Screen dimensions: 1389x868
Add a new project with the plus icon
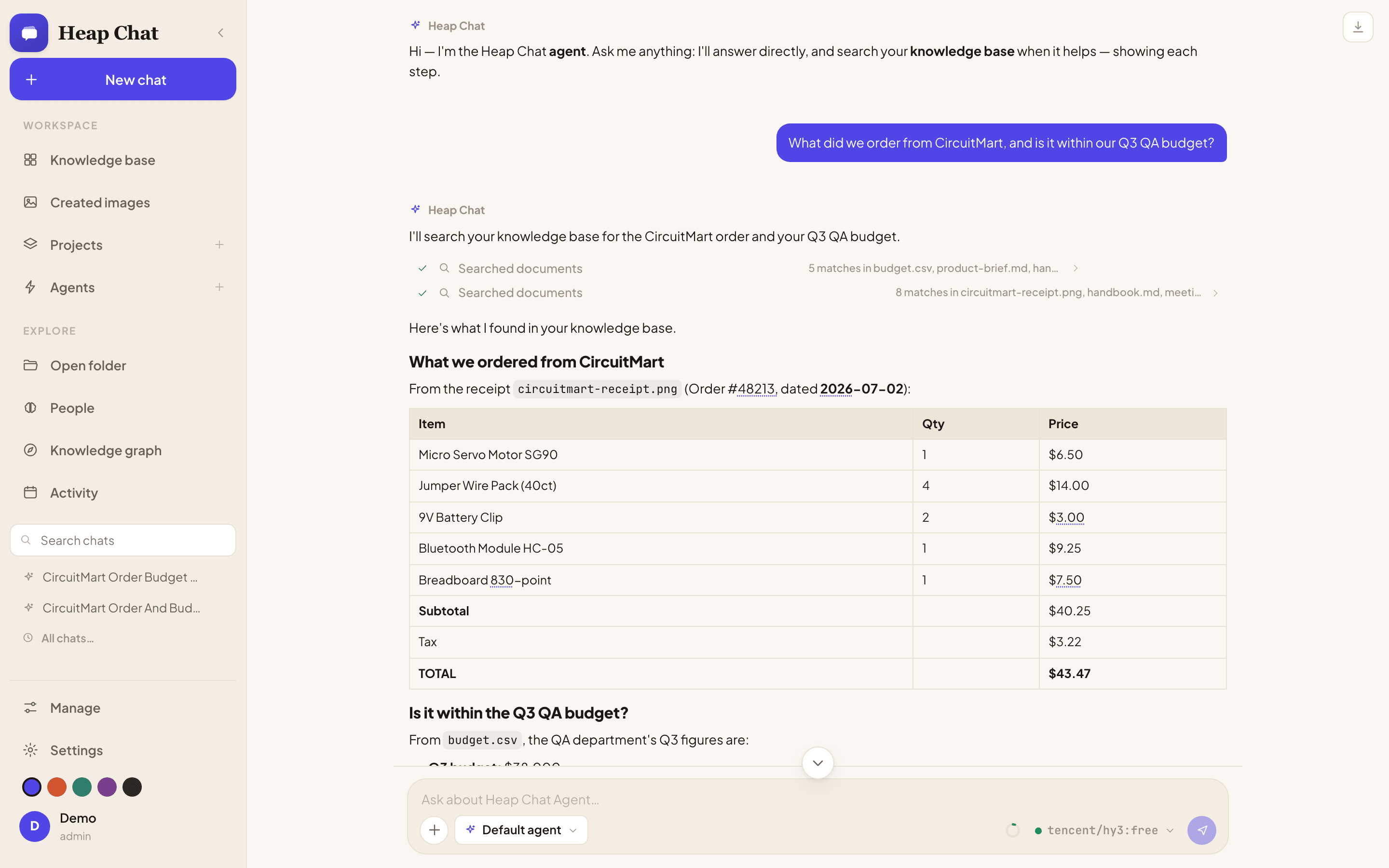[219, 244]
